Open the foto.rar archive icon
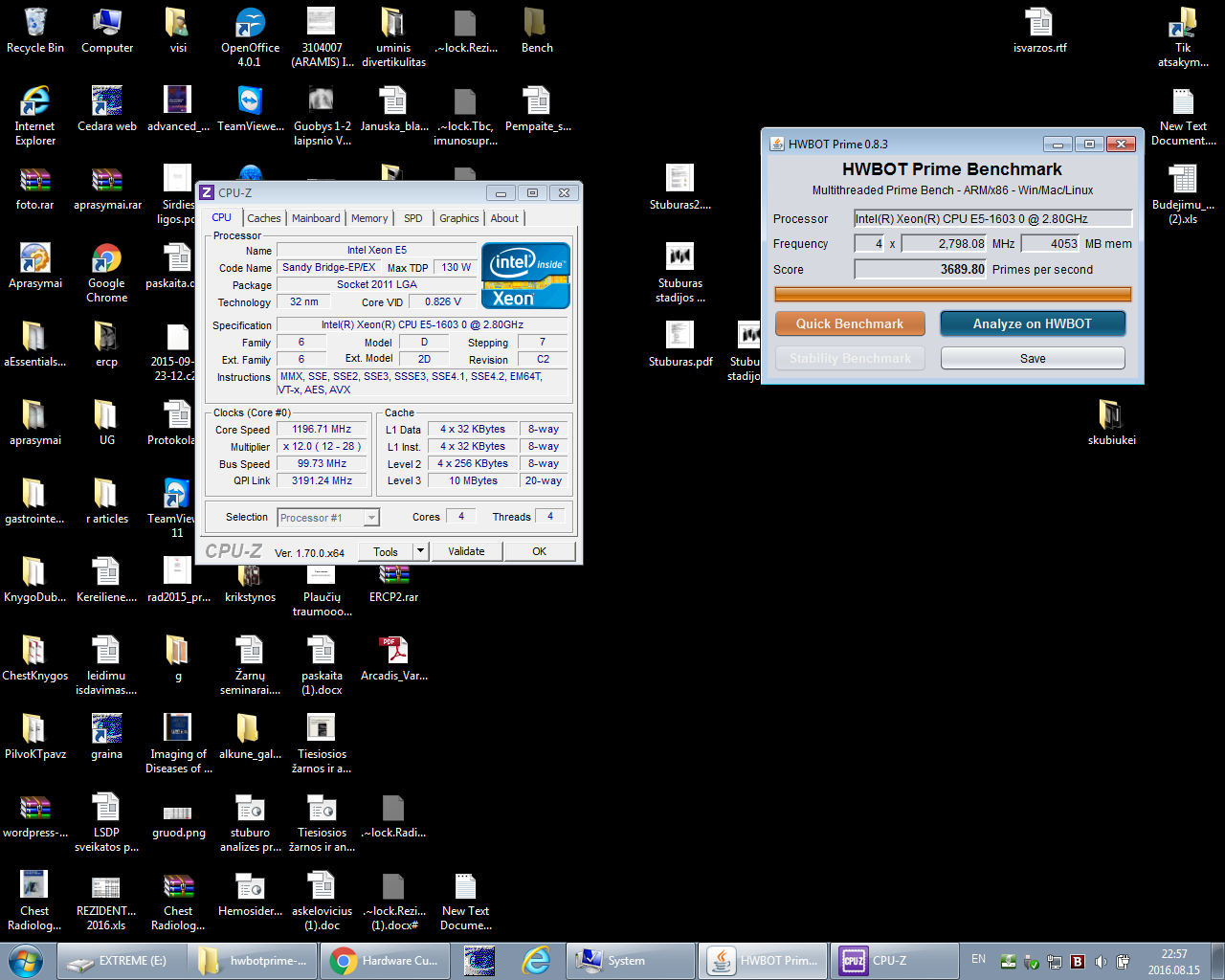Screen dimensions: 1225x980 click(x=35, y=187)
